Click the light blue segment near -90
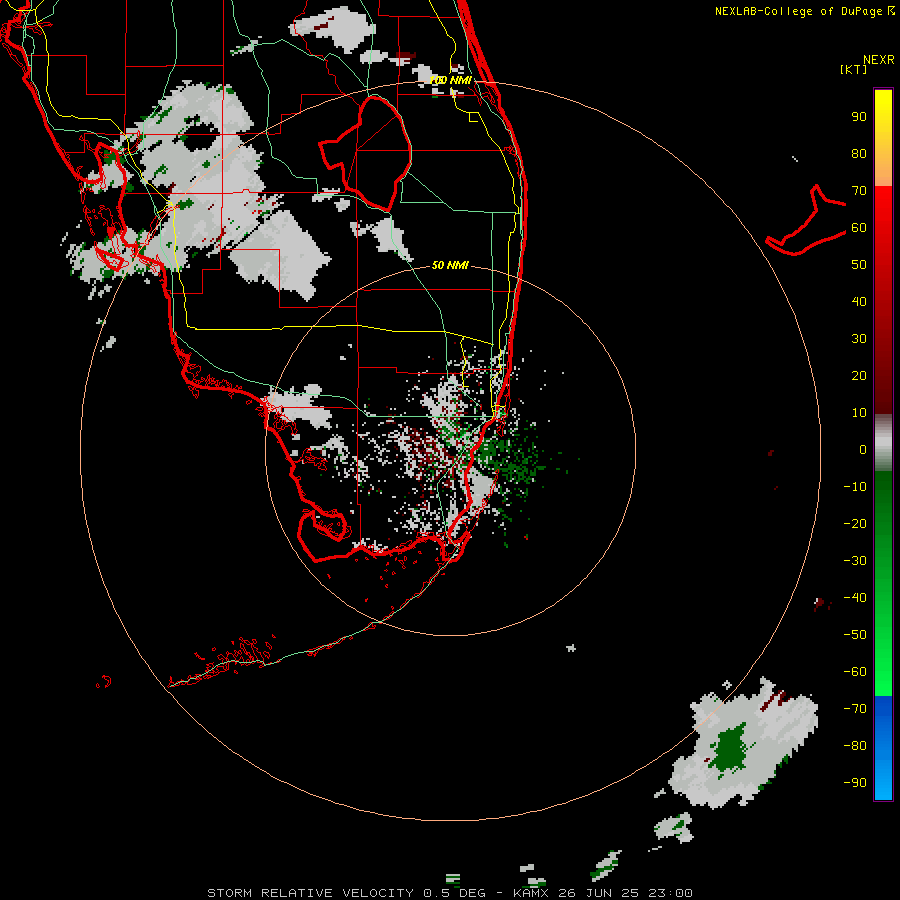900x900 pixels. tap(883, 781)
